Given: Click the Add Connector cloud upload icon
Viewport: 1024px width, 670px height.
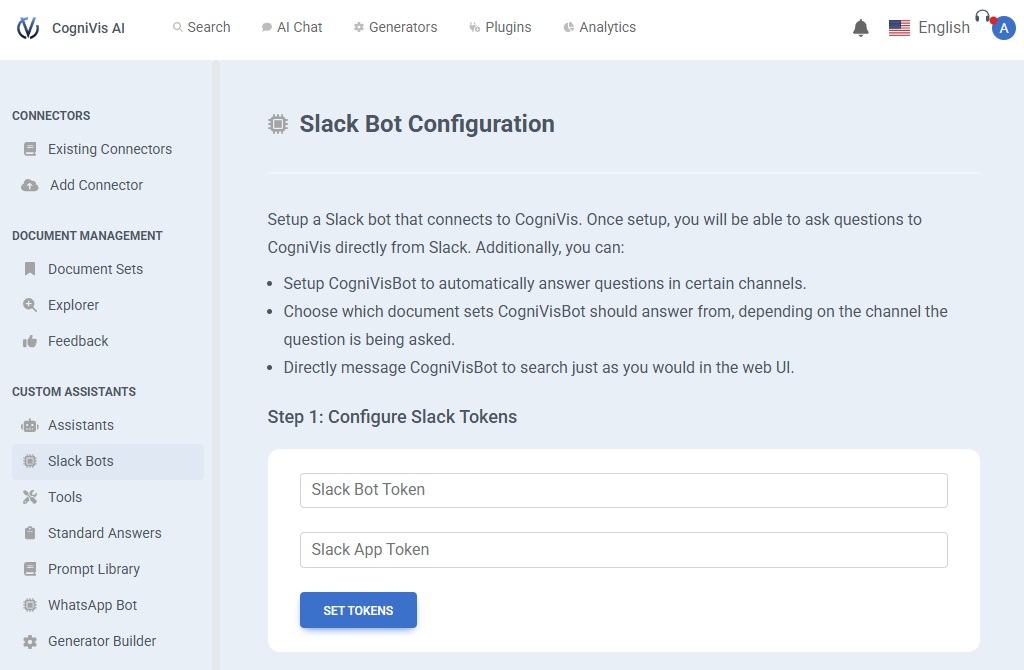Looking at the screenshot, I should (x=30, y=185).
